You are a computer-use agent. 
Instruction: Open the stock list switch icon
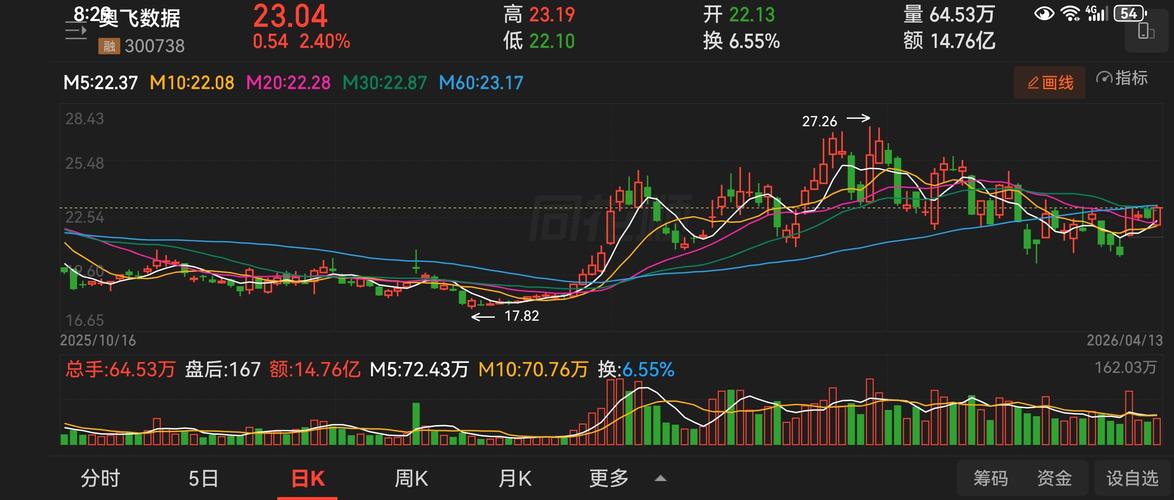(76, 31)
